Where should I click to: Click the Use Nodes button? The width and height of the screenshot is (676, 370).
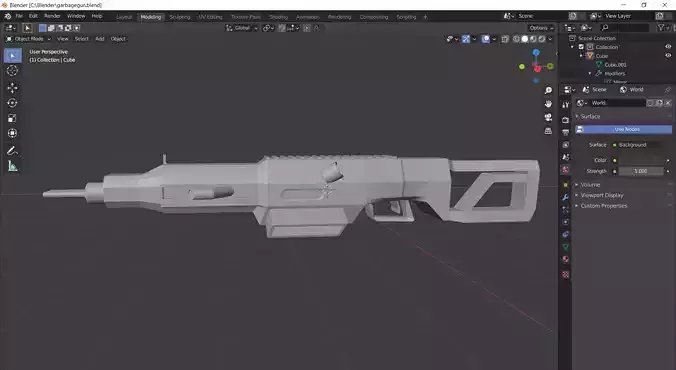point(623,129)
